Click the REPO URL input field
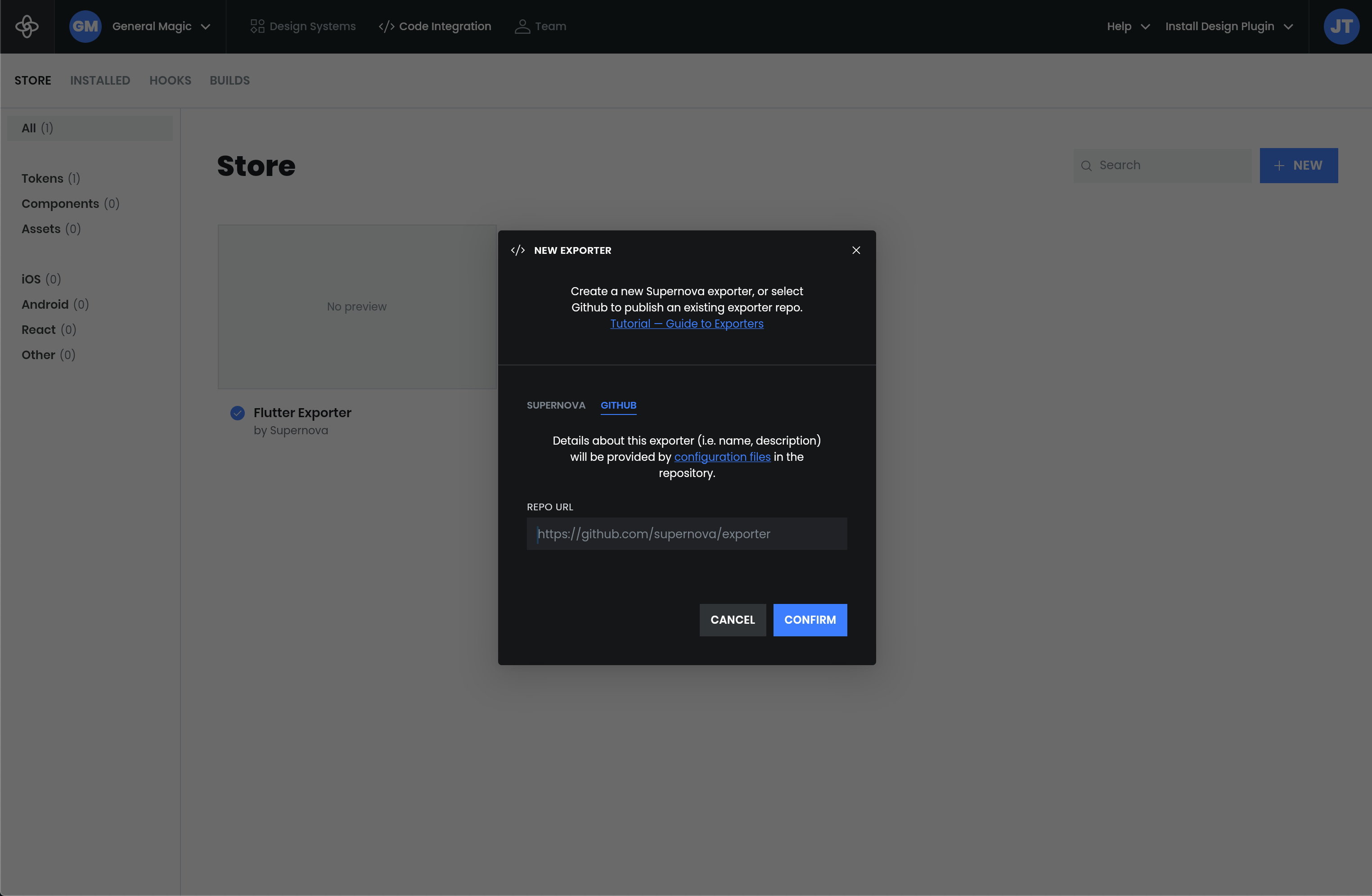1372x896 pixels. pyautogui.click(x=687, y=534)
